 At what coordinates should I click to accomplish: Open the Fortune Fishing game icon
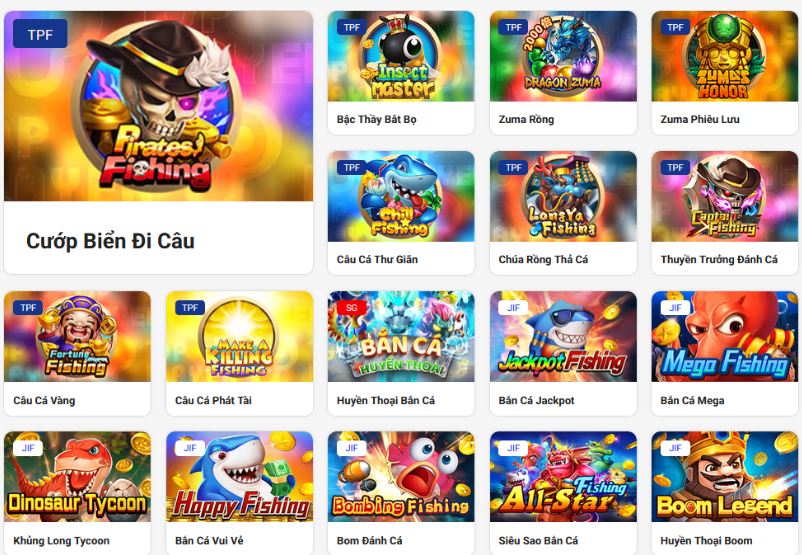click(x=77, y=337)
